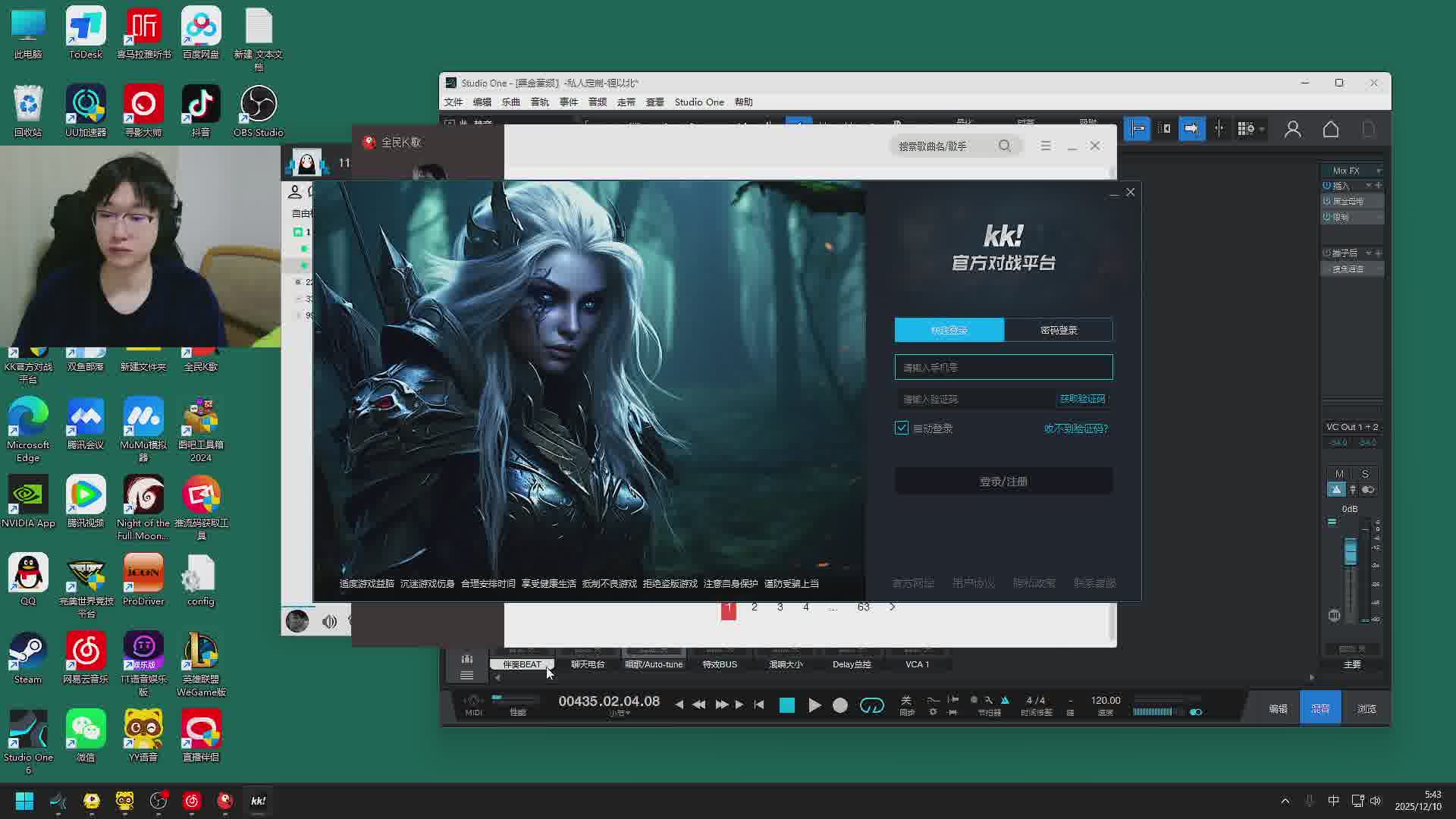
Task: Click the 登录/注册 button
Action: (1003, 482)
